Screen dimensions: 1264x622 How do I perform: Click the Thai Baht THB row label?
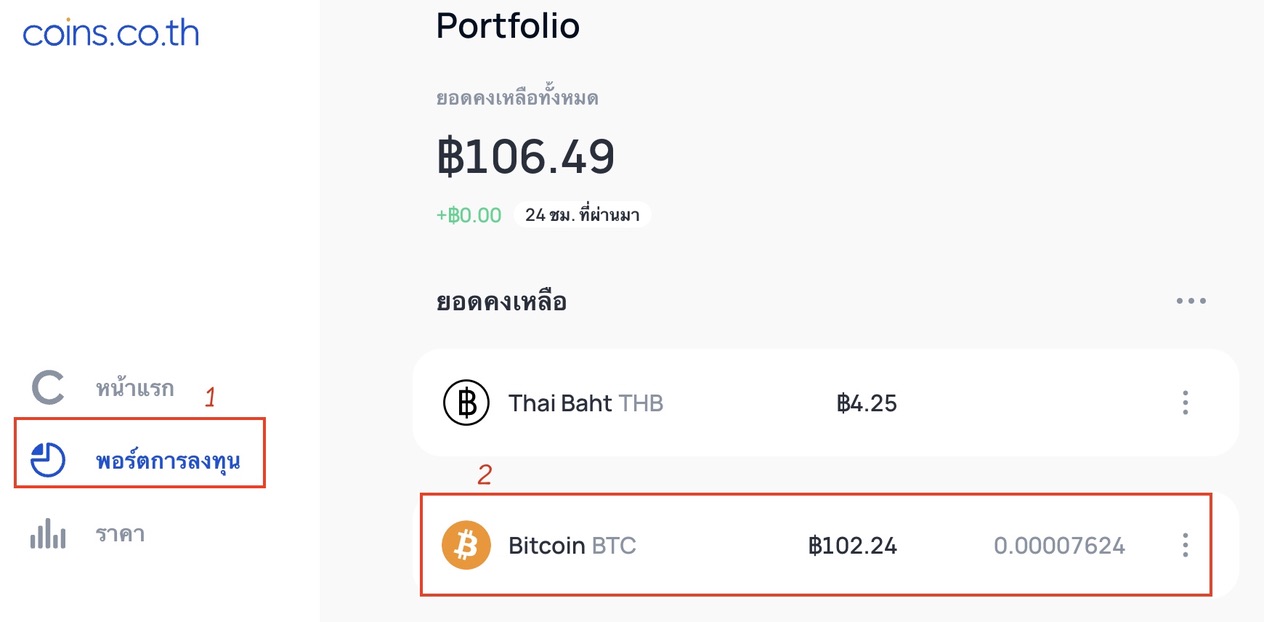(x=586, y=404)
